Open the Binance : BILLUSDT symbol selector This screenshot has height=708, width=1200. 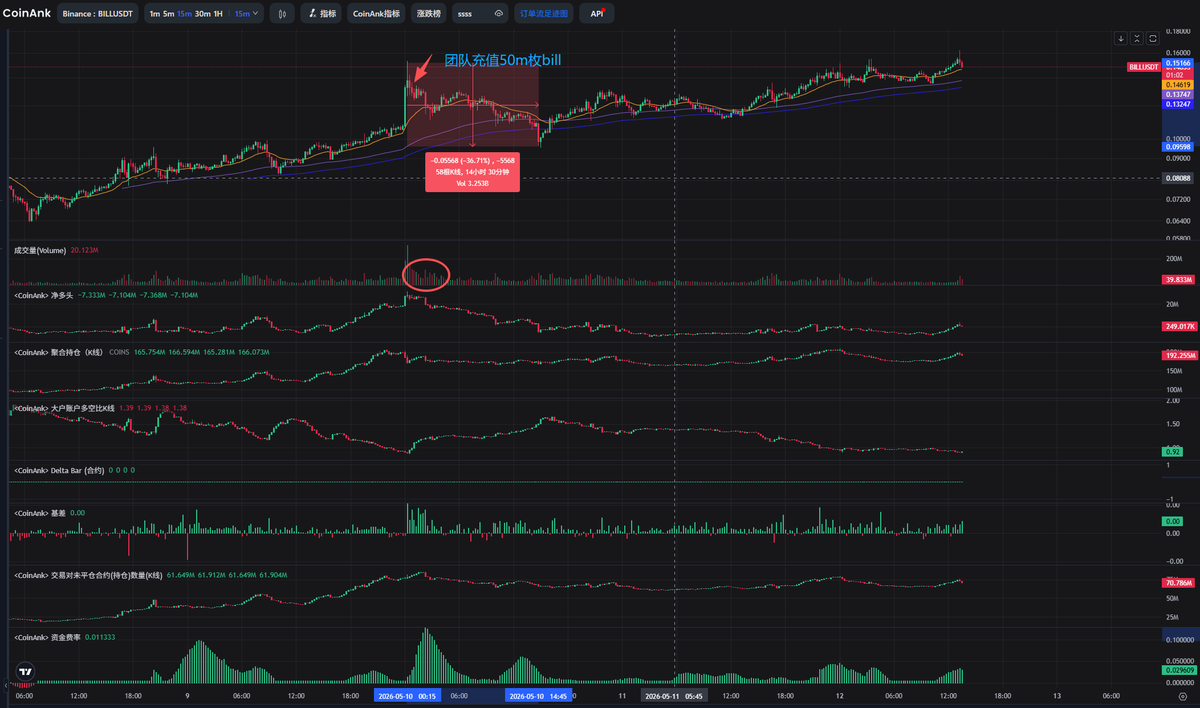98,14
